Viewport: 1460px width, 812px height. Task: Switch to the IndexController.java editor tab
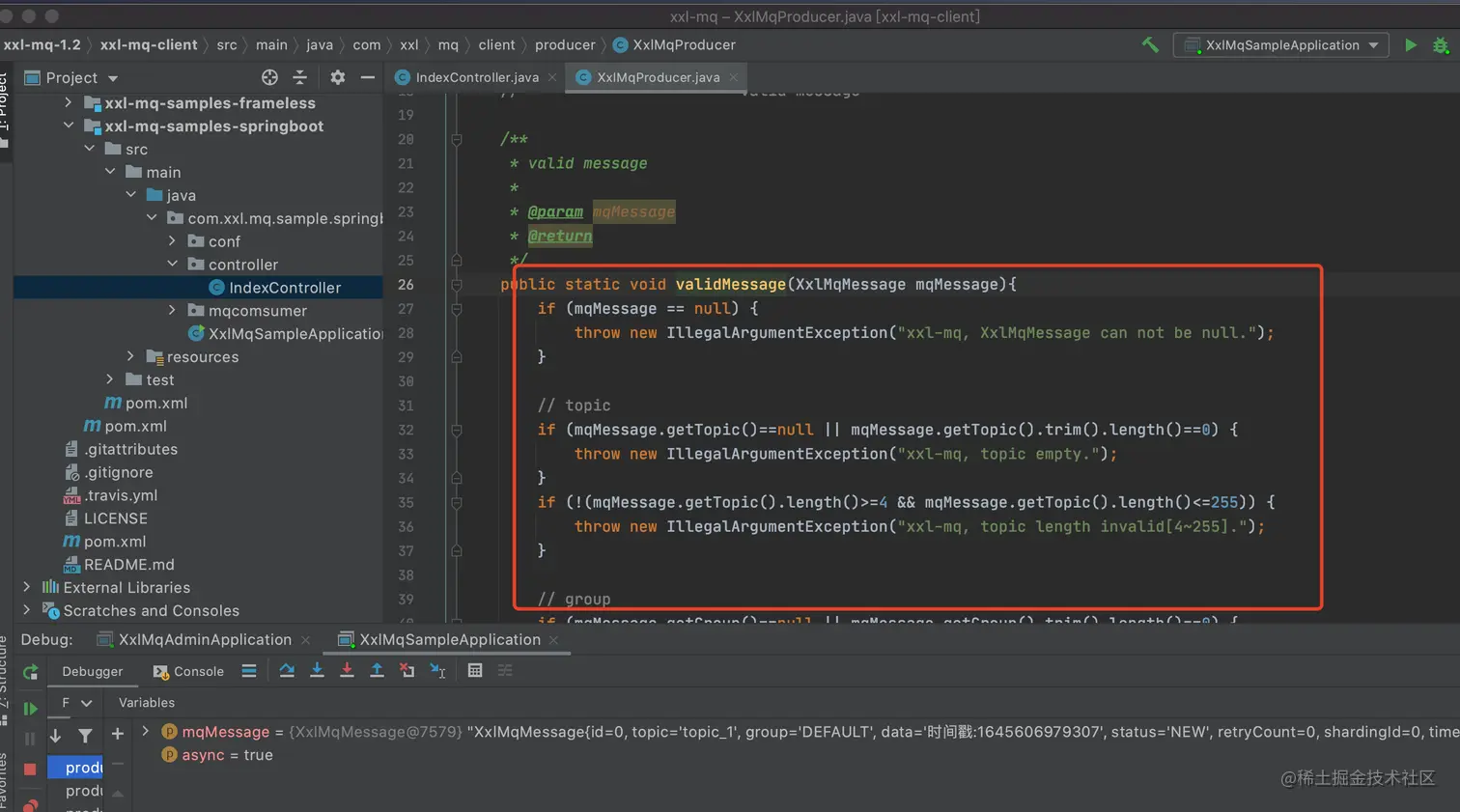pos(476,77)
